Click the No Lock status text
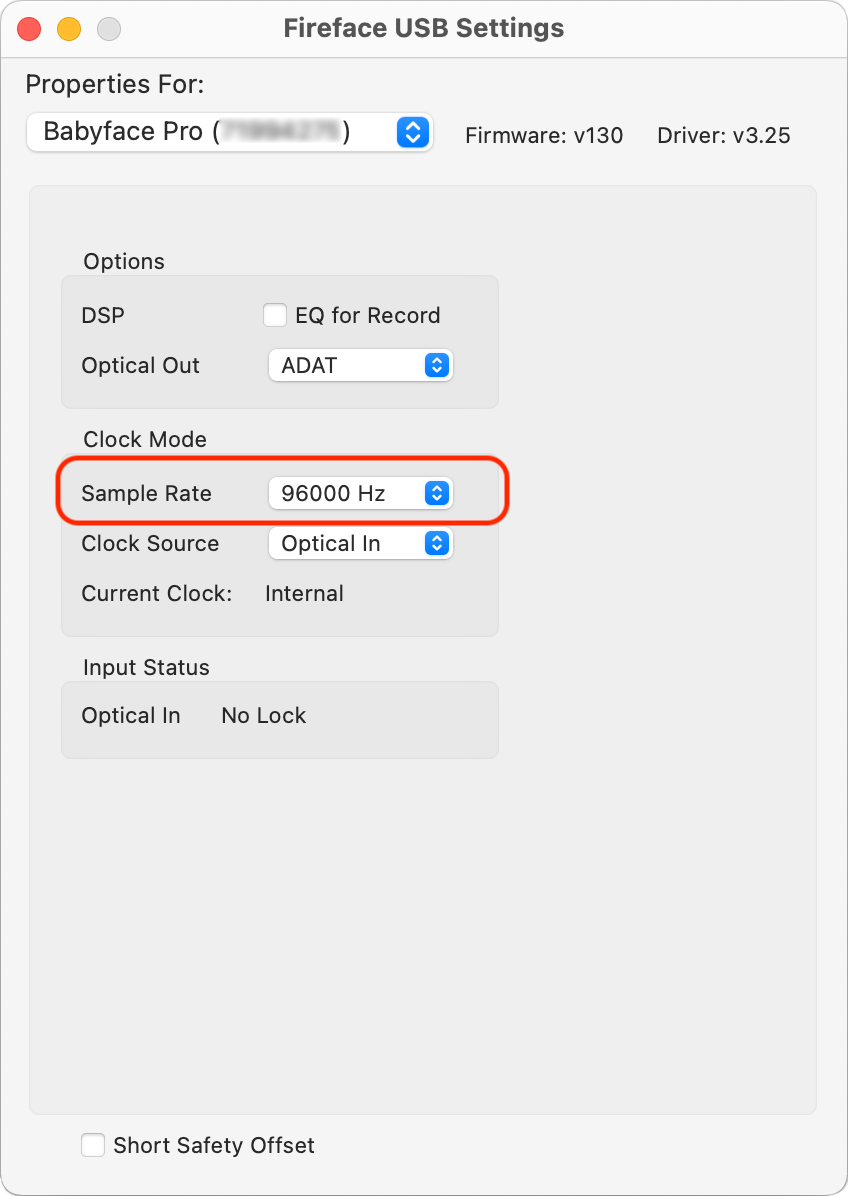This screenshot has width=848, height=1196. [x=264, y=716]
